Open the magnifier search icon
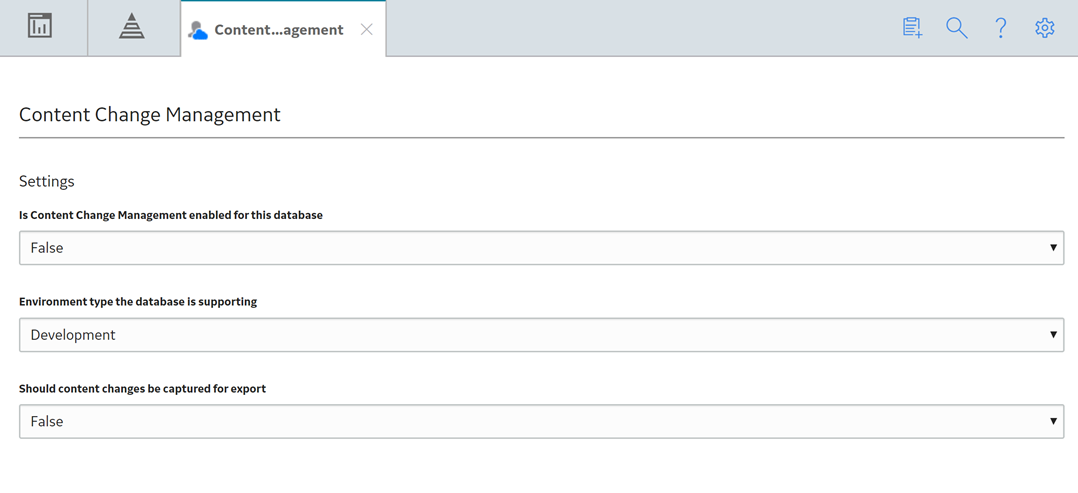Screen dimensions: 1078x493 (x=957, y=28)
